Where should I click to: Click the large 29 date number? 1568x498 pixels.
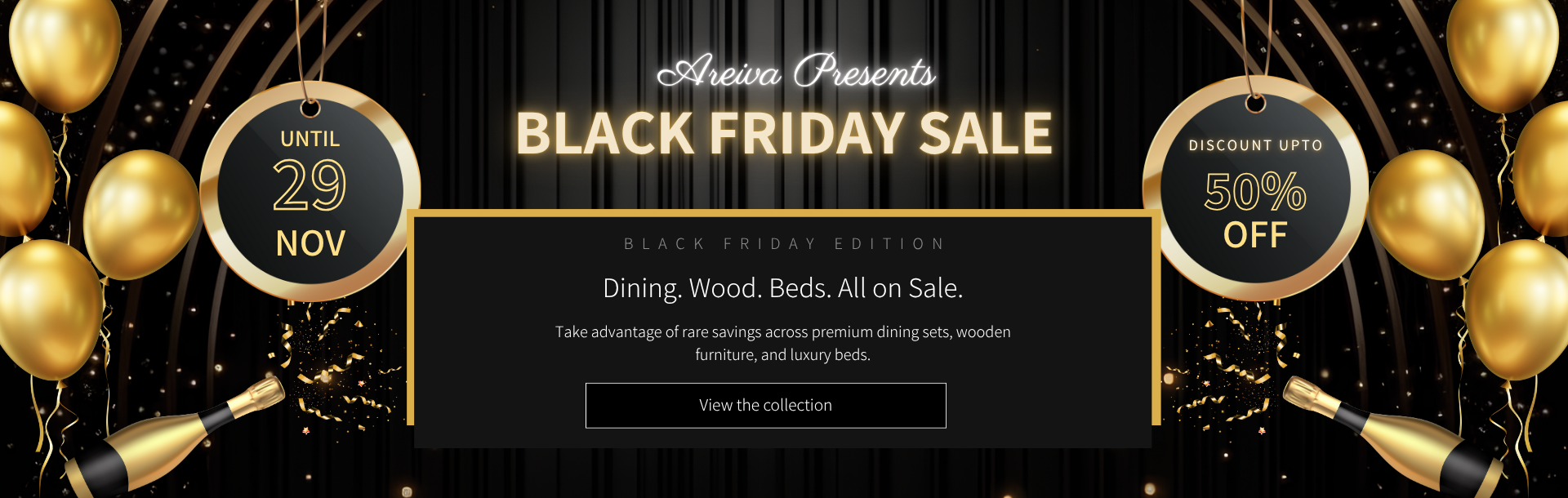(310, 185)
